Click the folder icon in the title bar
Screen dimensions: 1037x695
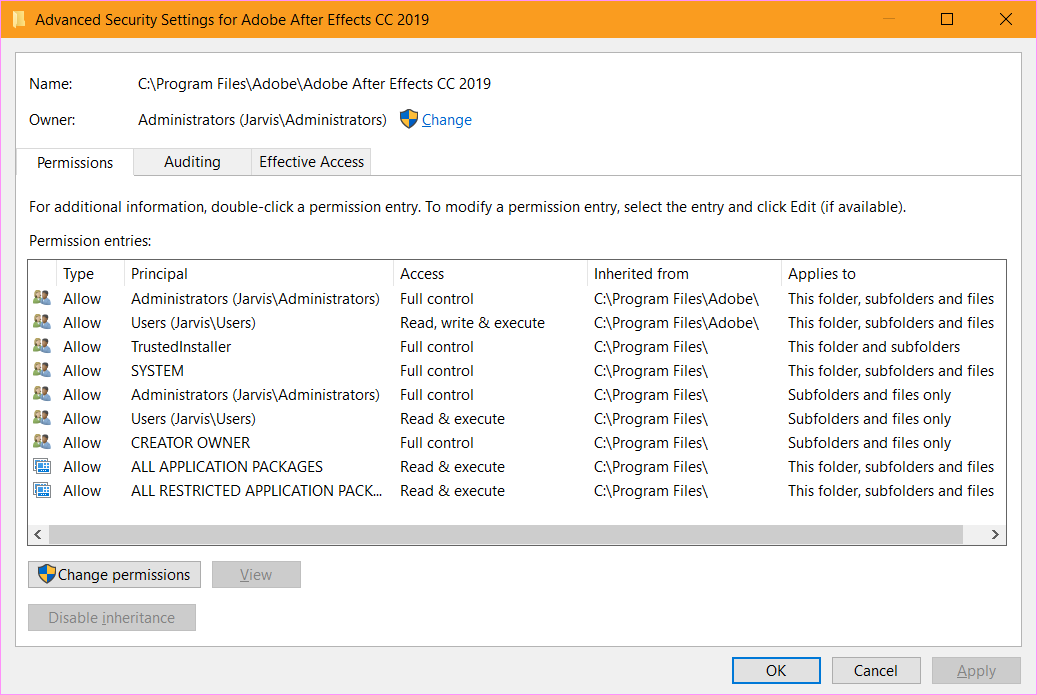(19, 19)
